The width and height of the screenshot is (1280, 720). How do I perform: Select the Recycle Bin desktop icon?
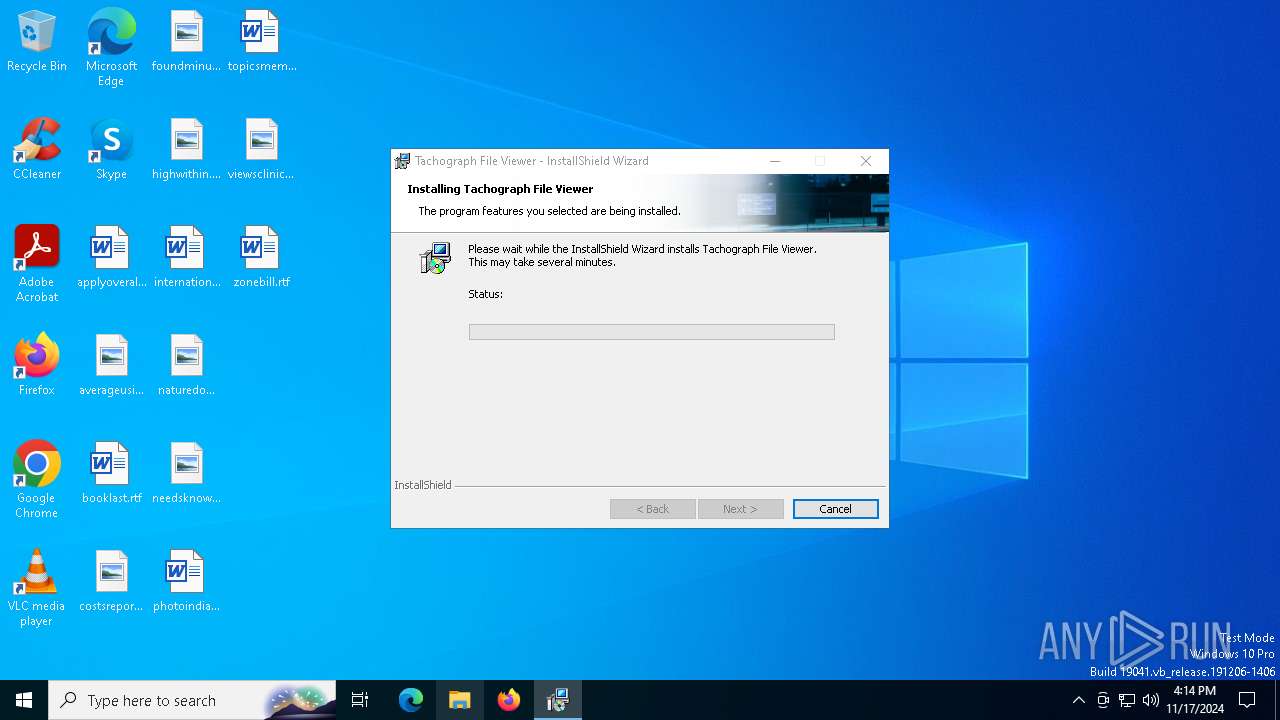pyautogui.click(x=37, y=42)
